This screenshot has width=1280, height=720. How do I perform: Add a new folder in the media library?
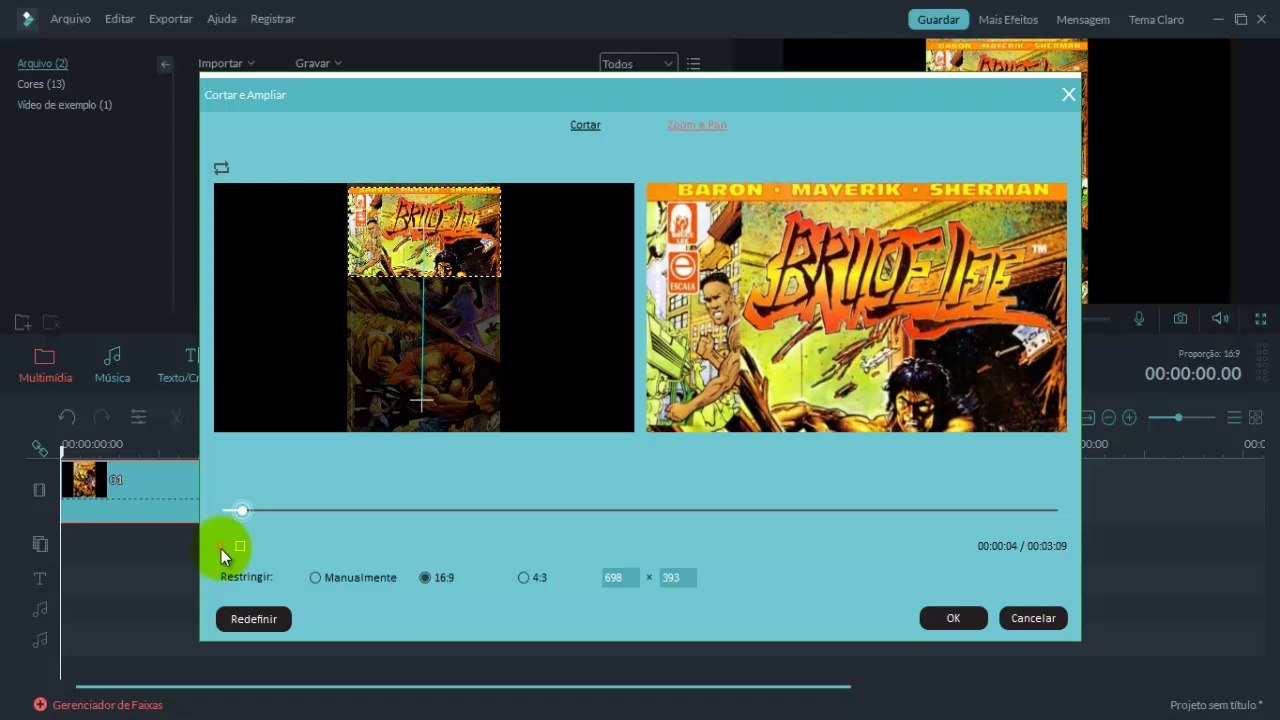coord(22,322)
